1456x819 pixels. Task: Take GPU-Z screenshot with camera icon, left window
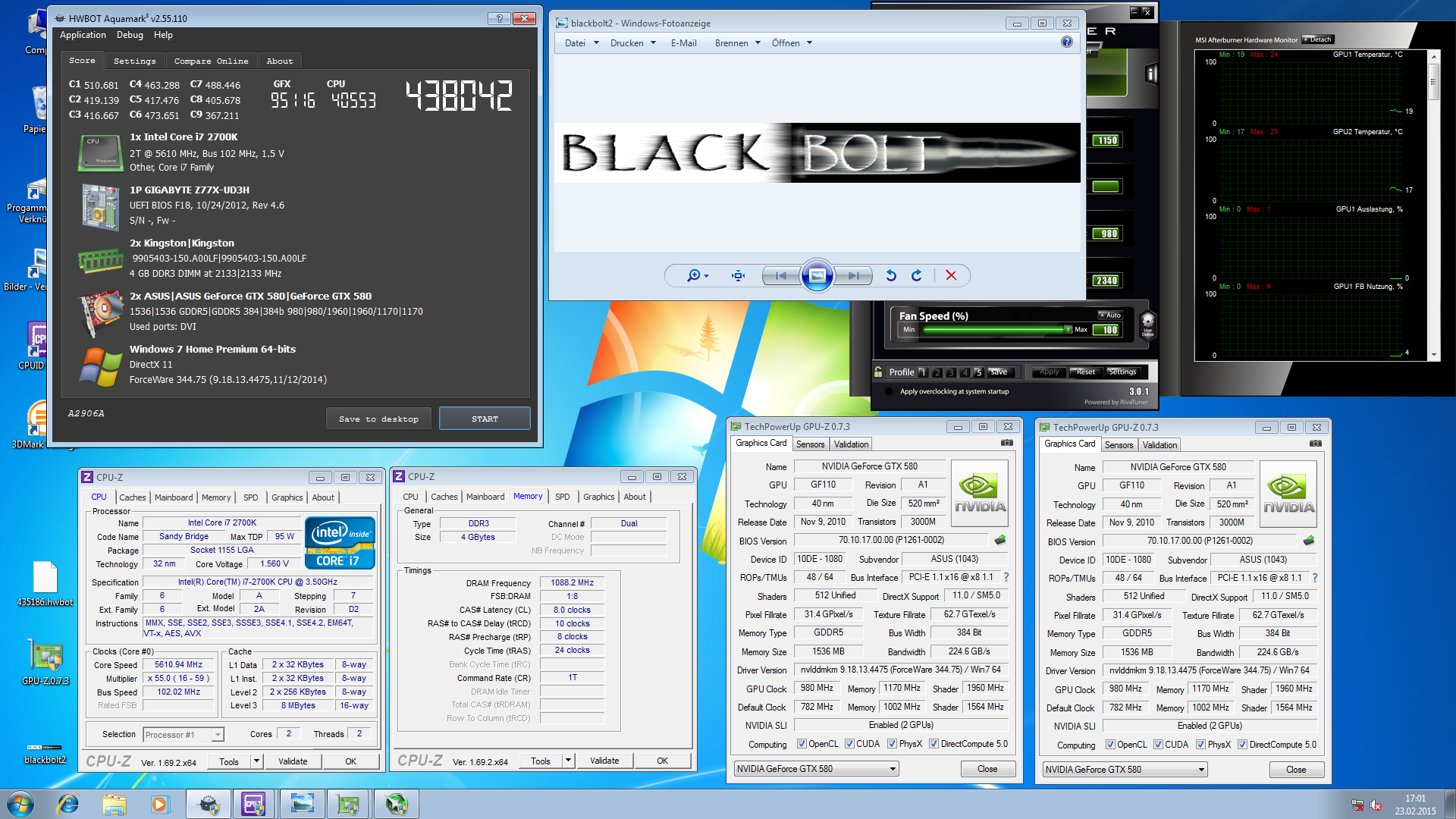(1006, 443)
